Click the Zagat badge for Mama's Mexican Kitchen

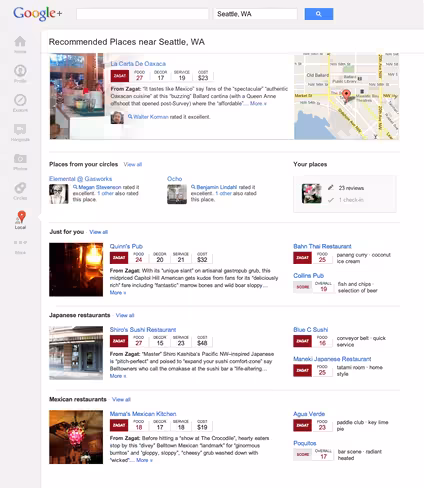click(119, 425)
